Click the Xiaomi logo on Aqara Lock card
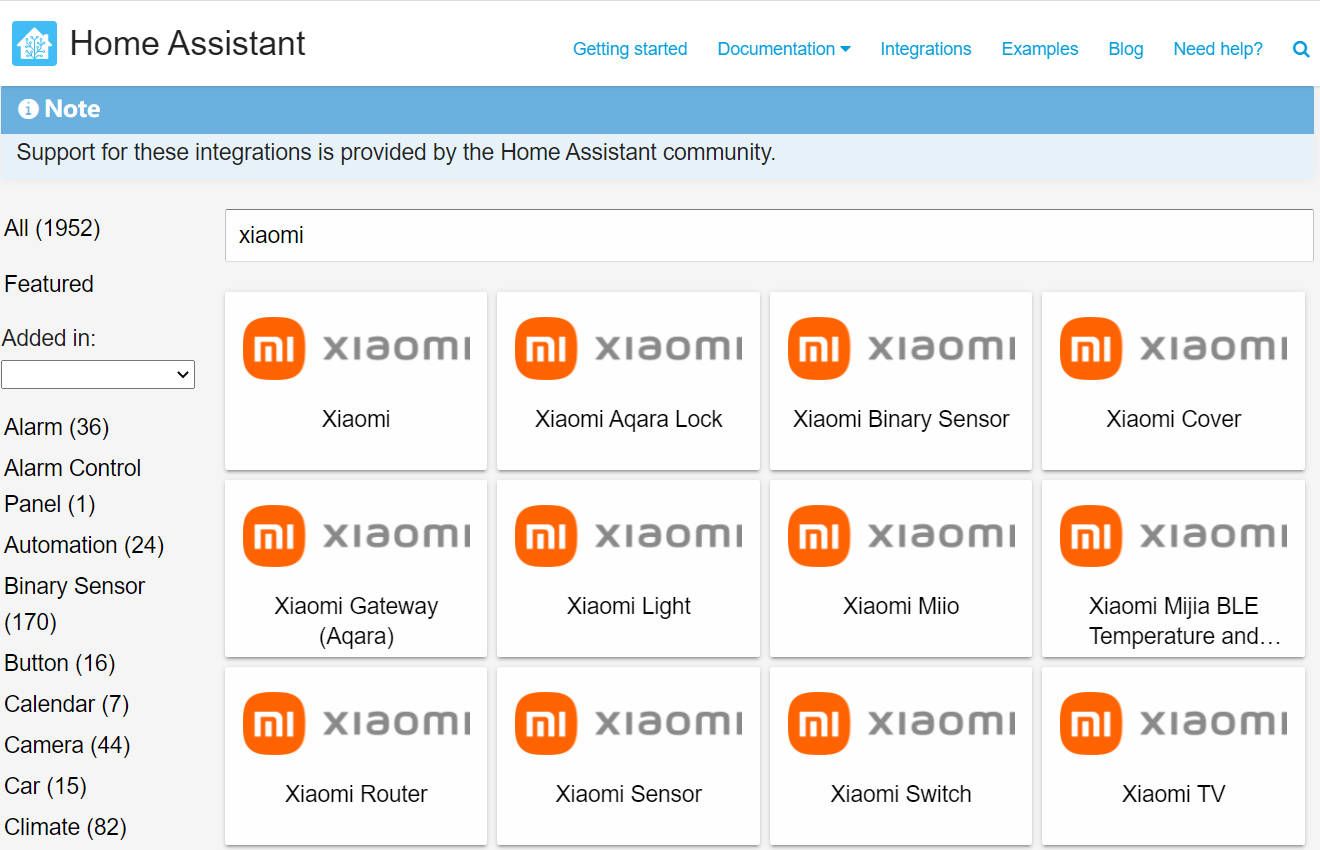The height and width of the screenshot is (850, 1320). click(628, 348)
